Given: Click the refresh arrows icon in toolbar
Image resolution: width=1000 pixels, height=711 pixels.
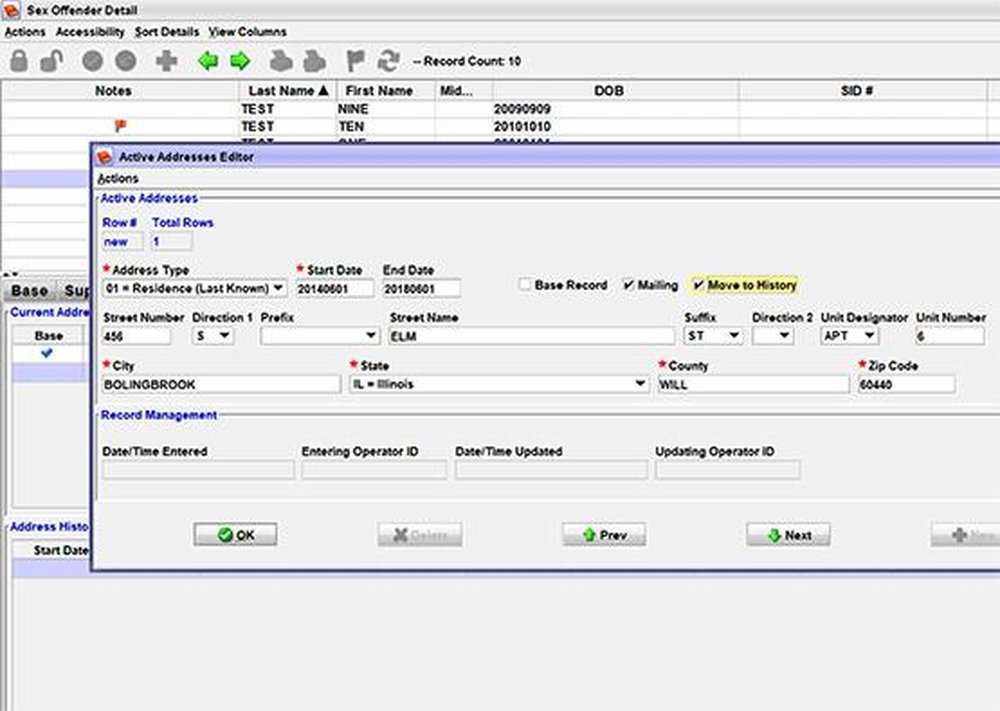Looking at the screenshot, I should (x=388, y=61).
